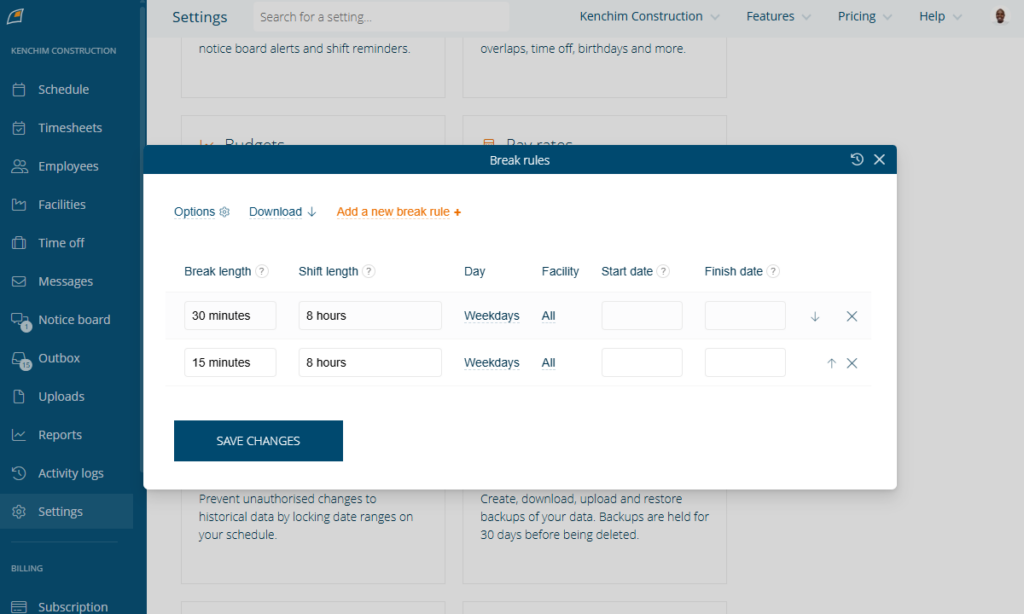This screenshot has width=1024, height=614.
Task: Click the Activity logs history icon
Action: tap(19, 473)
